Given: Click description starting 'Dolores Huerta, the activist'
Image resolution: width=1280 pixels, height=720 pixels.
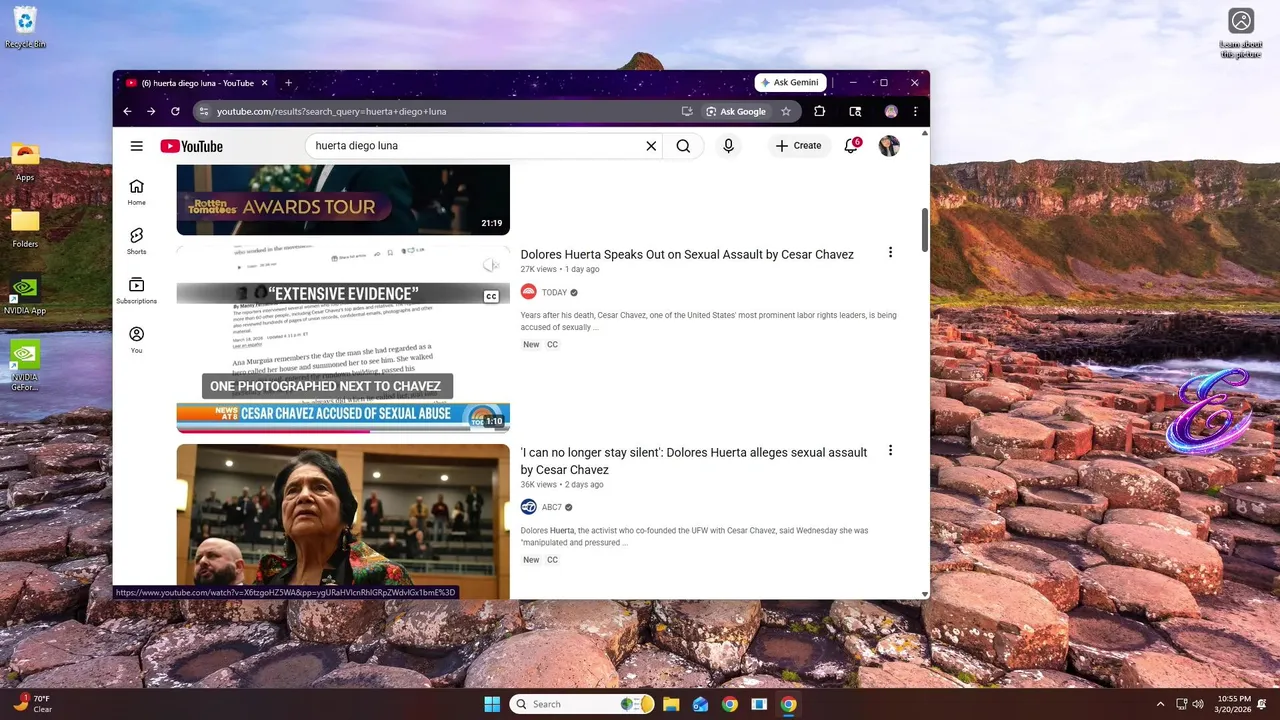Looking at the screenshot, I should point(694,536).
